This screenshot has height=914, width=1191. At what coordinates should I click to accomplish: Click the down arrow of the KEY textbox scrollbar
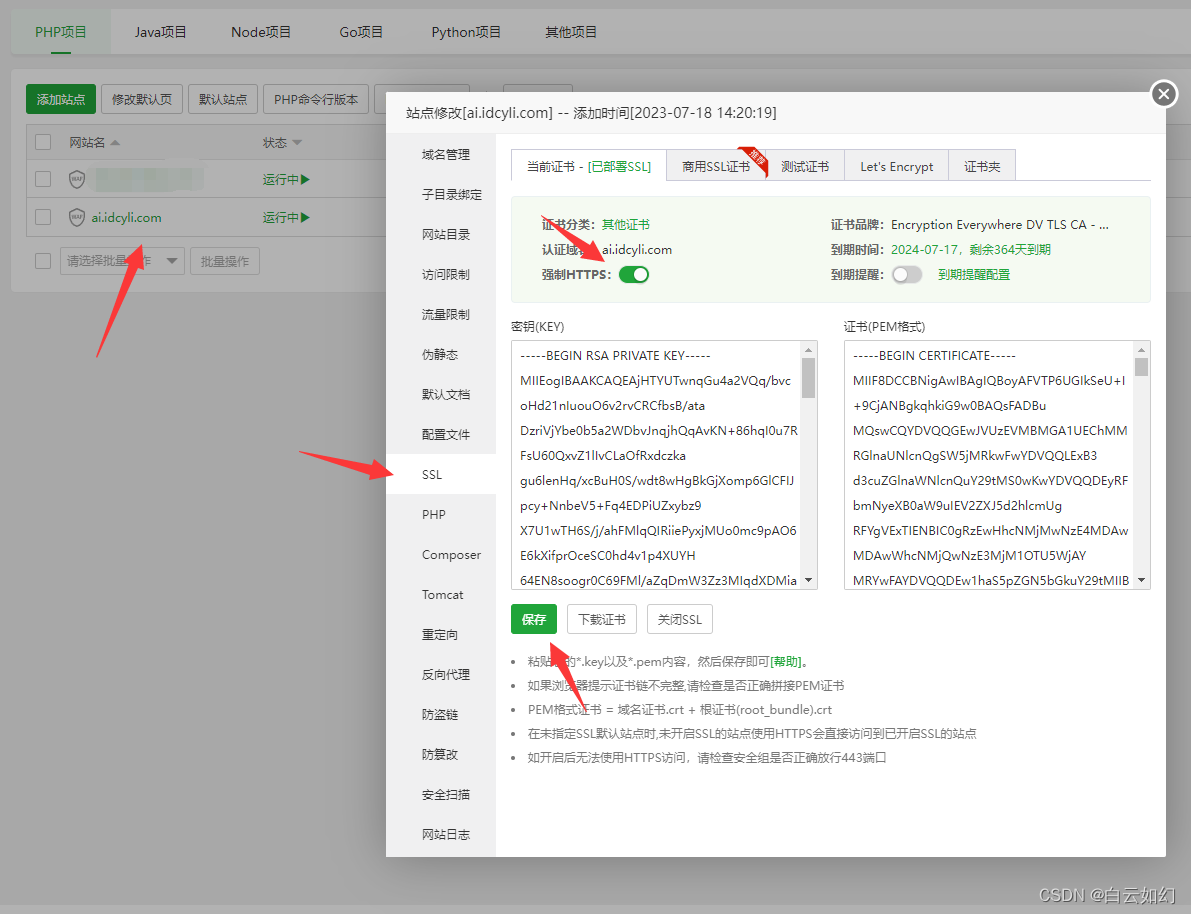(808, 580)
